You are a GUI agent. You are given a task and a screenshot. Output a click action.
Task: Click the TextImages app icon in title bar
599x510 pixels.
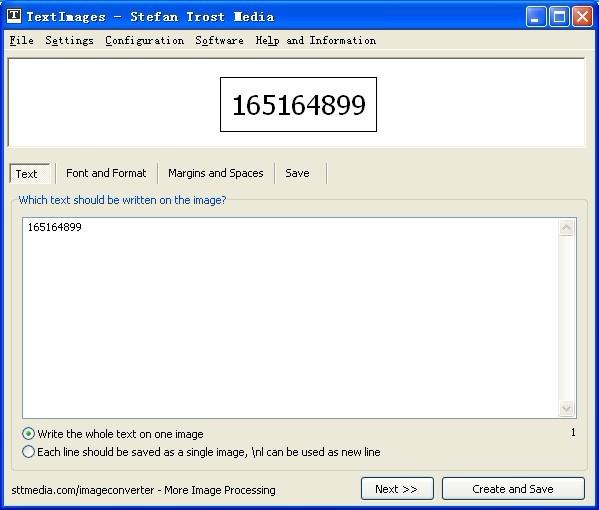point(14,16)
